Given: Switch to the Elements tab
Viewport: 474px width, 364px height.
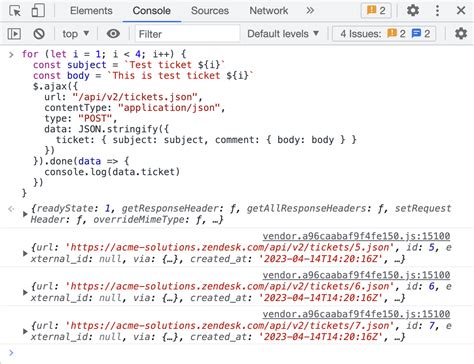Looking at the screenshot, I should pos(91,11).
